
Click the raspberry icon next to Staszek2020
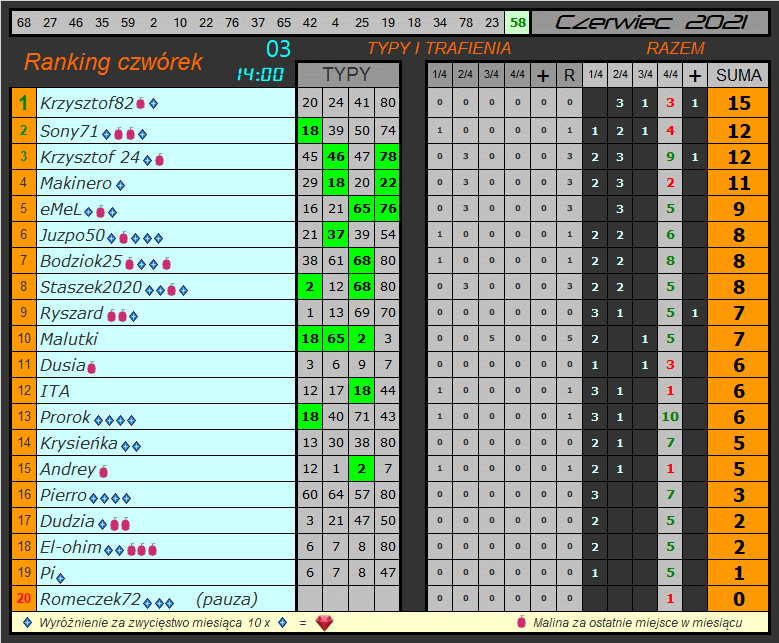[171, 290]
